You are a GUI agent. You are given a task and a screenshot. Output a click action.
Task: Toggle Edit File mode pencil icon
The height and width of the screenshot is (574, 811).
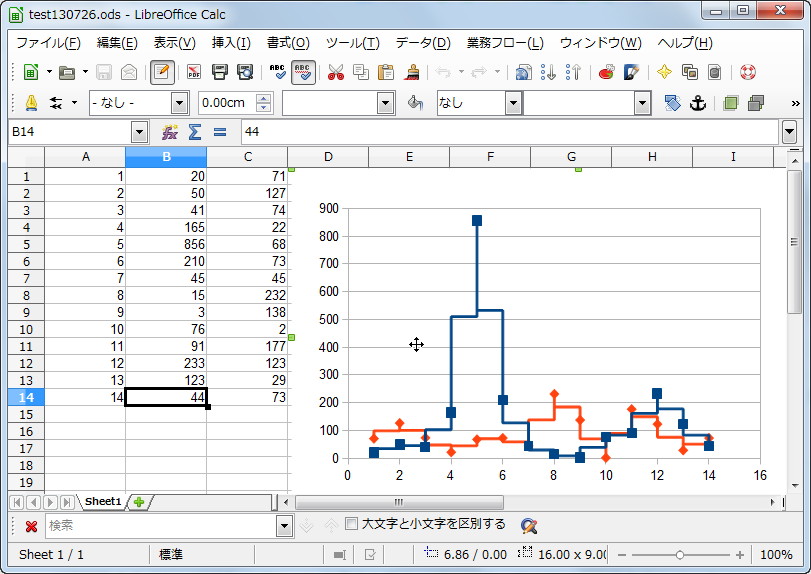[x=162, y=72]
